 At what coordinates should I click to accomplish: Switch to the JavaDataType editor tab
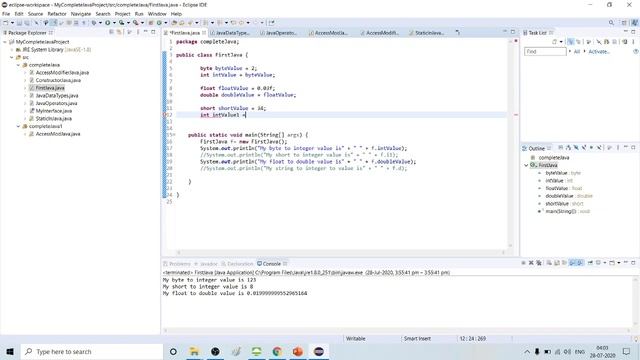pos(232,33)
